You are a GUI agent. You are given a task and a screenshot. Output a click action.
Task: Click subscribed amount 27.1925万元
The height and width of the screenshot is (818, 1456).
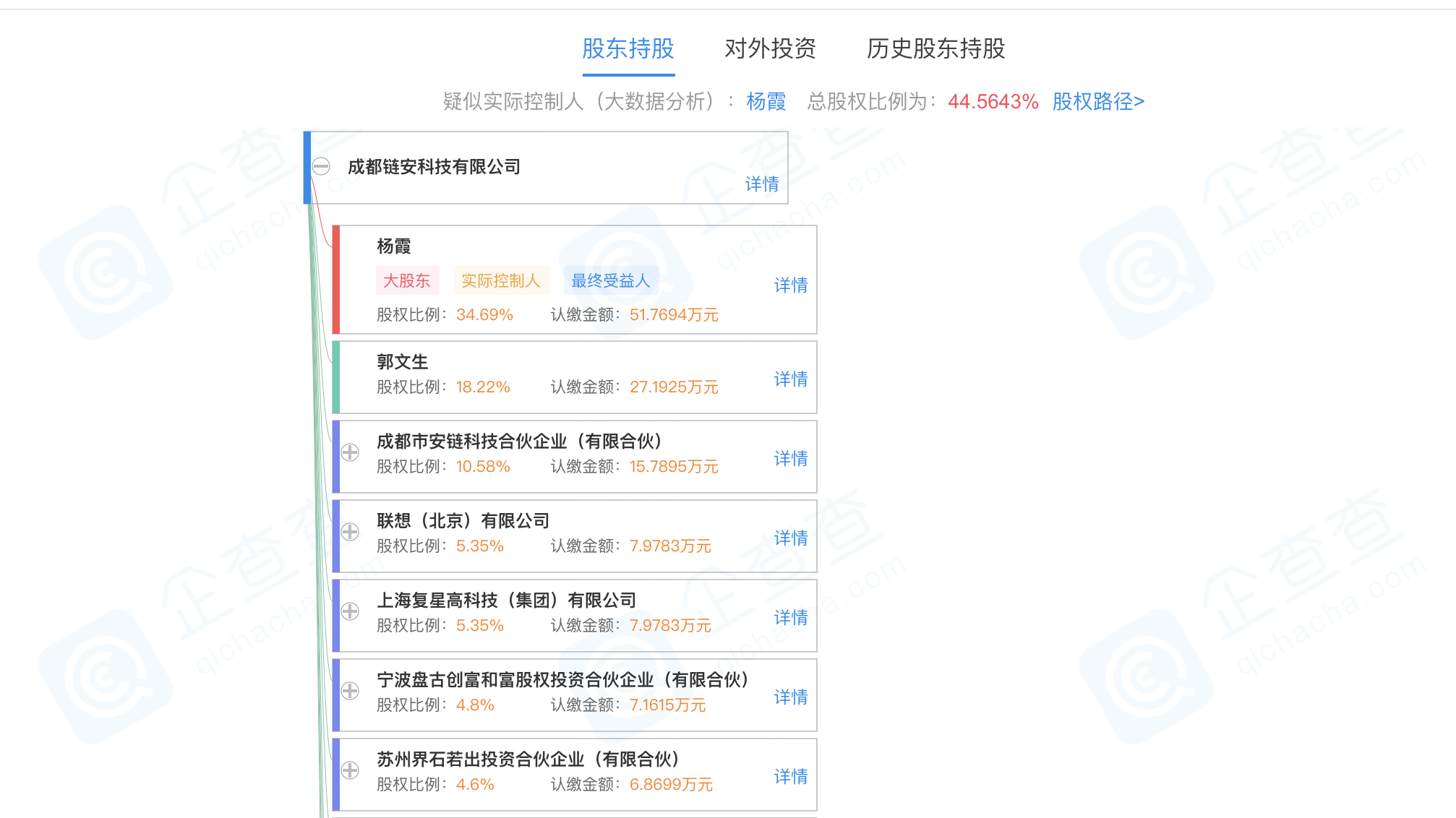[674, 387]
